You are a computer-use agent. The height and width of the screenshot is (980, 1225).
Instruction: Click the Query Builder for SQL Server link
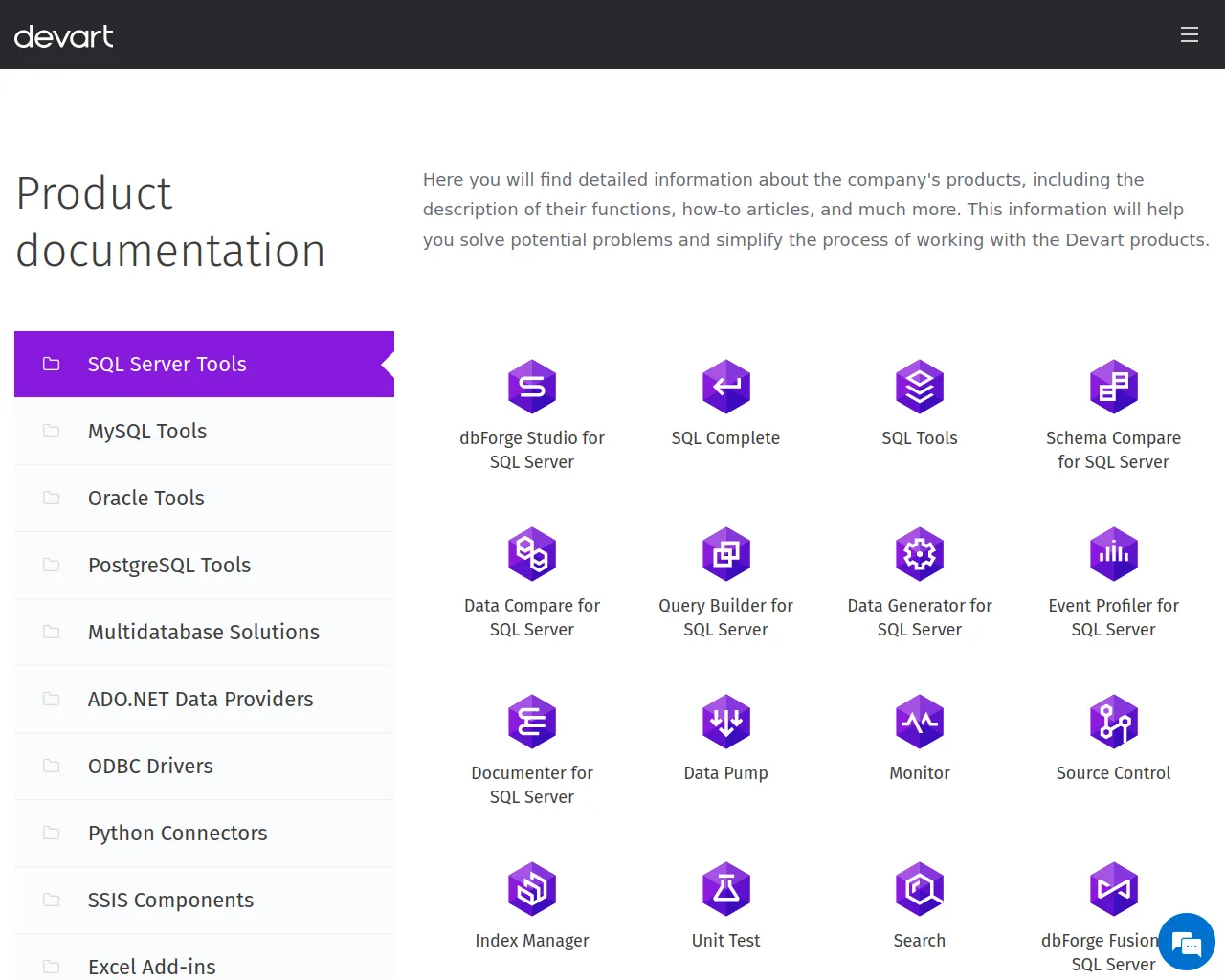tap(725, 617)
